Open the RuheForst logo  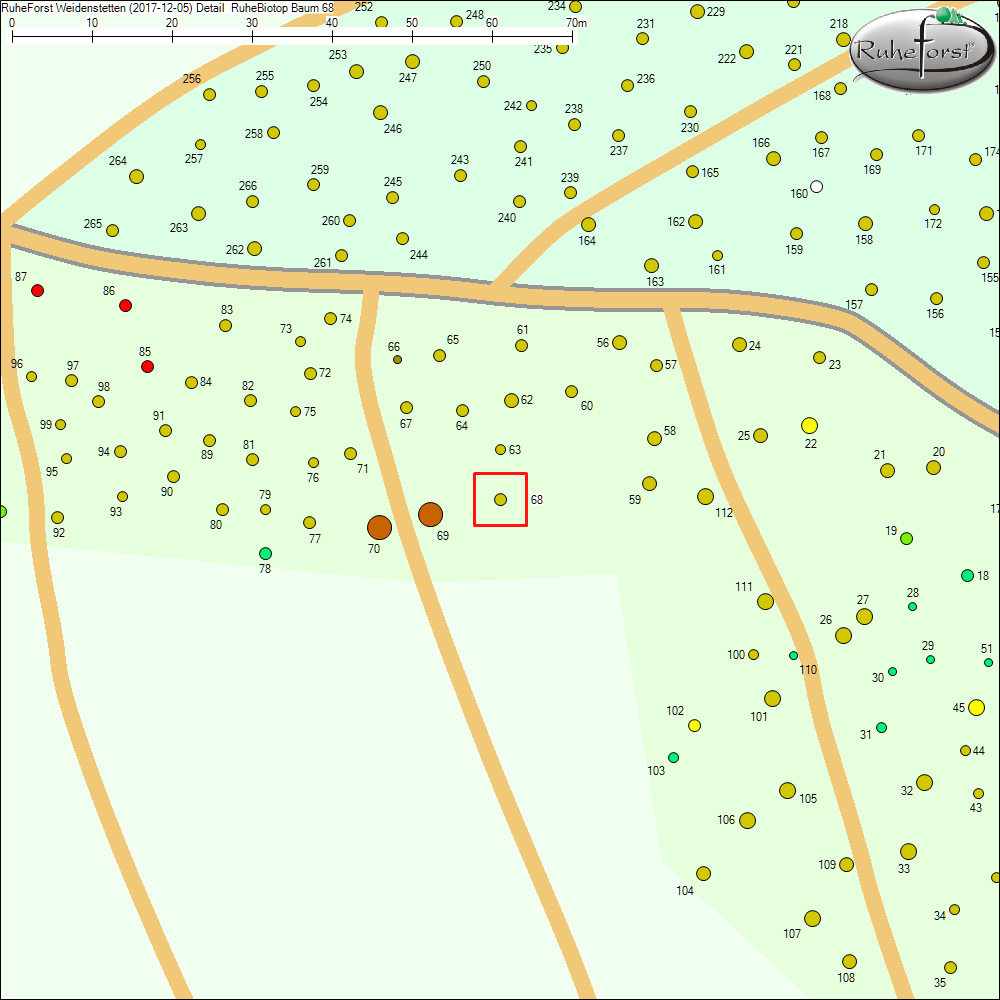(x=920, y=50)
